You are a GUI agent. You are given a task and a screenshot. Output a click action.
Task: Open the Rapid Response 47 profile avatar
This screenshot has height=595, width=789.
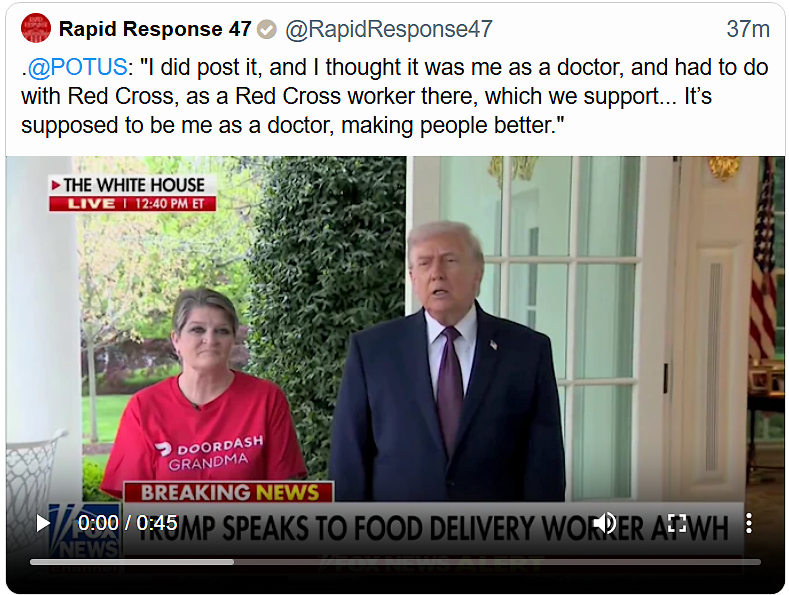click(36, 28)
